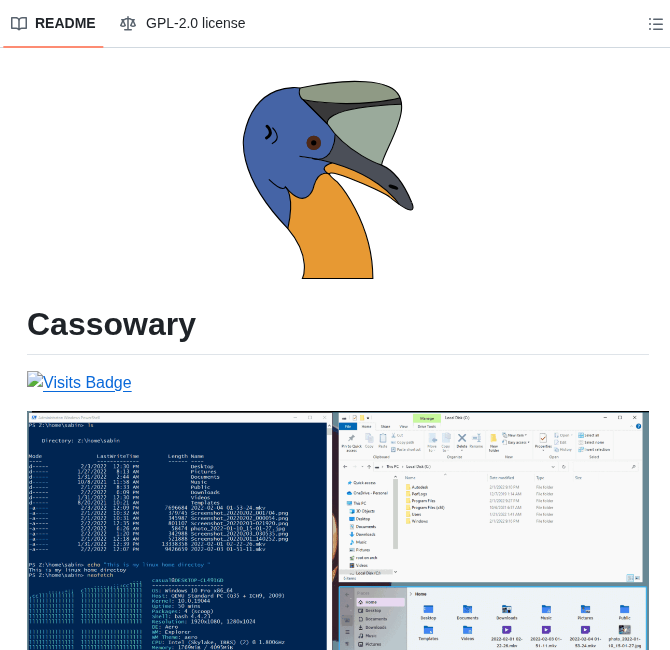Image resolution: width=670 pixels, height=650 pixels.
Task: Open the README tab
Action: 53,23
